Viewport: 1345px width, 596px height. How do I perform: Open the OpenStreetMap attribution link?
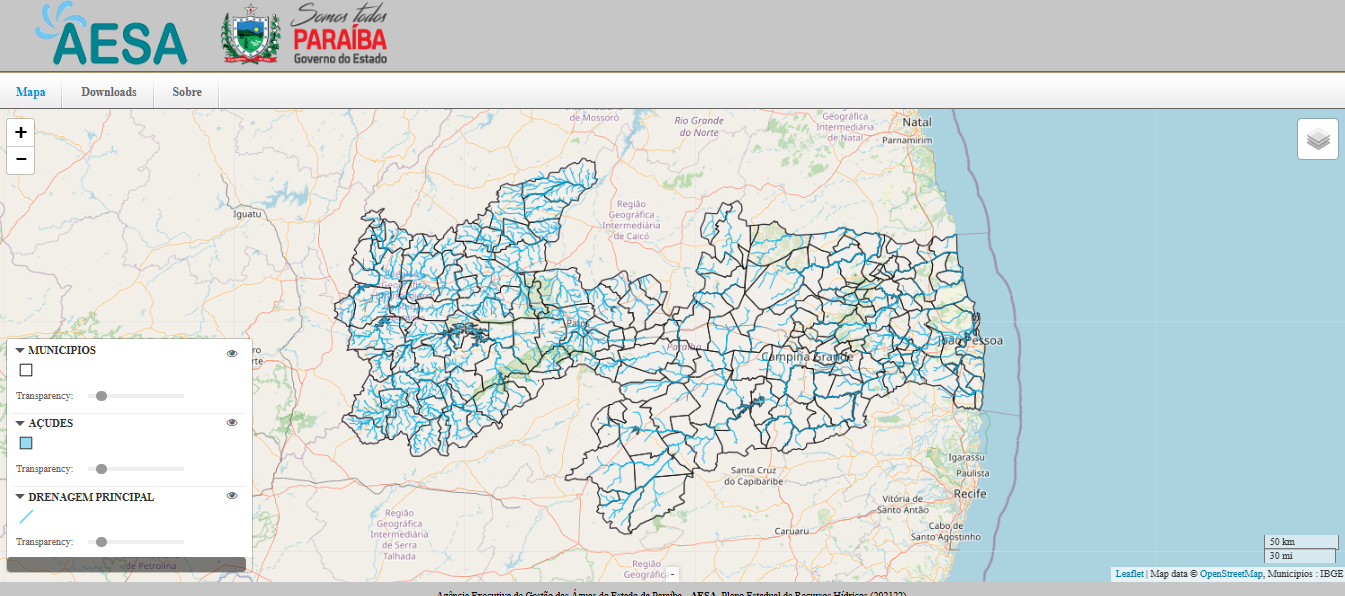pyautogui.click(x=1231, y=574)
